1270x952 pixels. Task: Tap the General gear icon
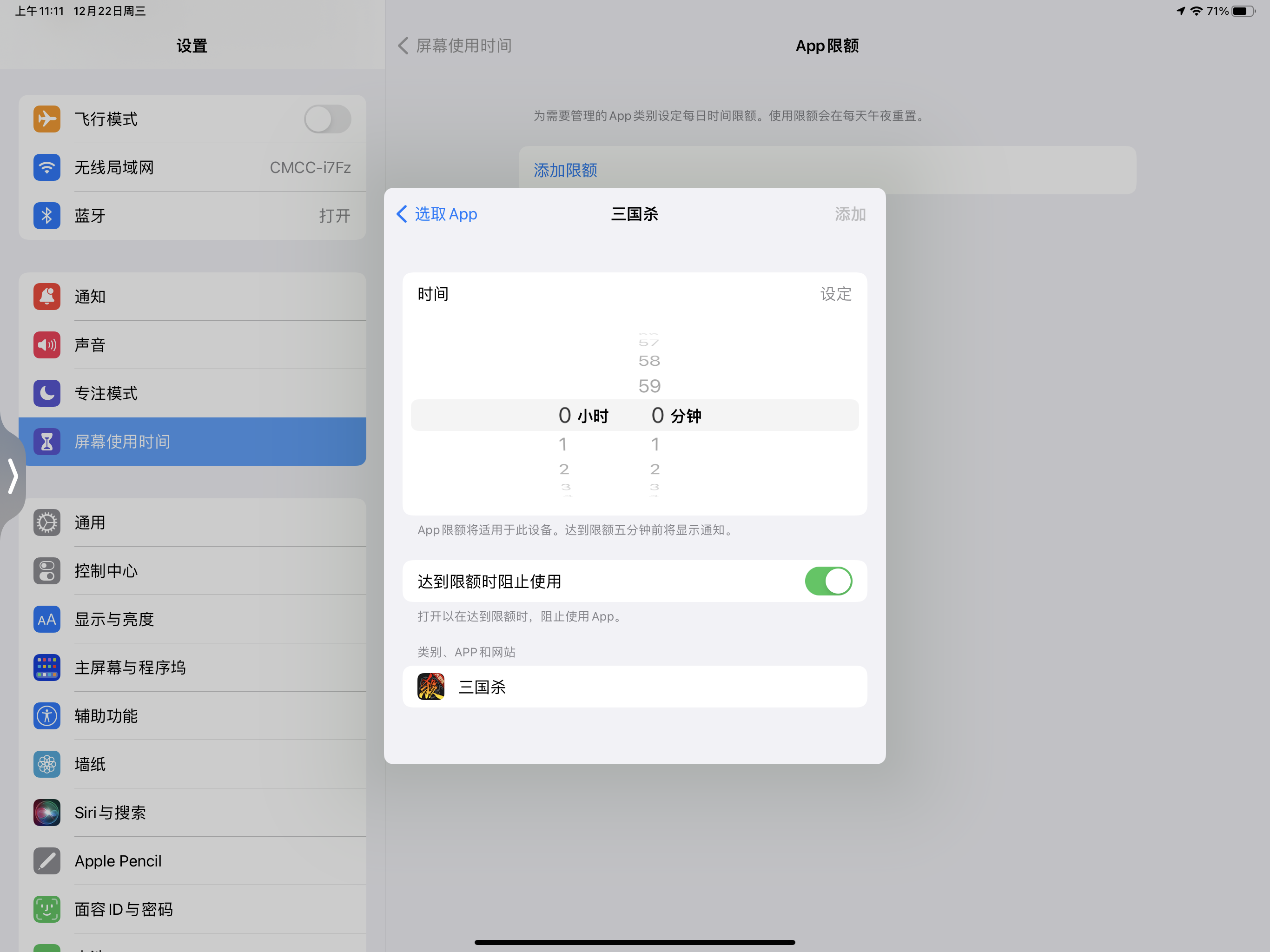tap(46, 522)
